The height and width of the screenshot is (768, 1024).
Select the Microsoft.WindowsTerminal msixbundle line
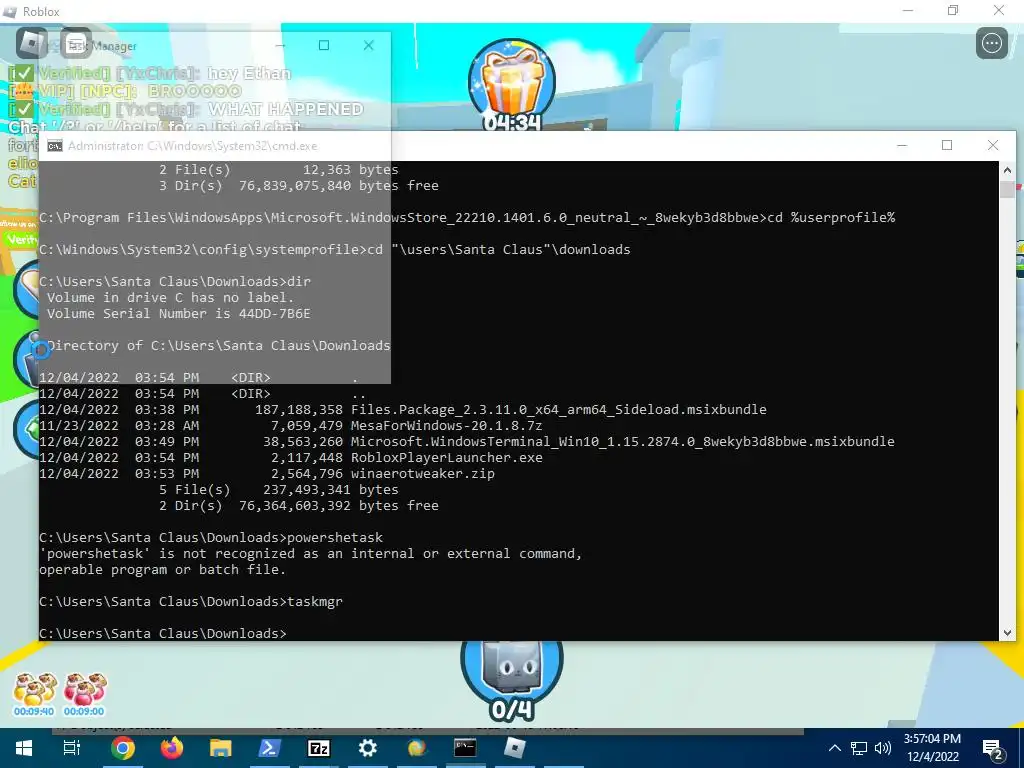tap(622, 441)
